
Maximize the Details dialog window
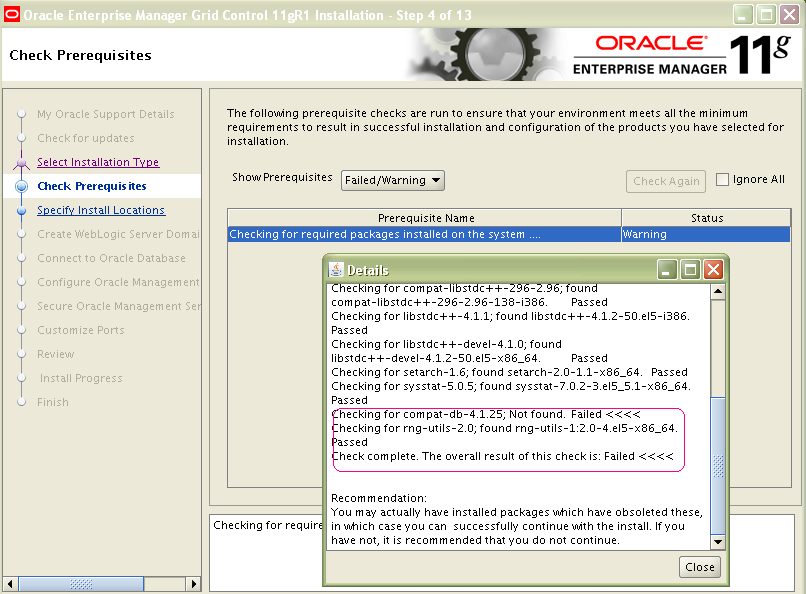click(690, 270)
